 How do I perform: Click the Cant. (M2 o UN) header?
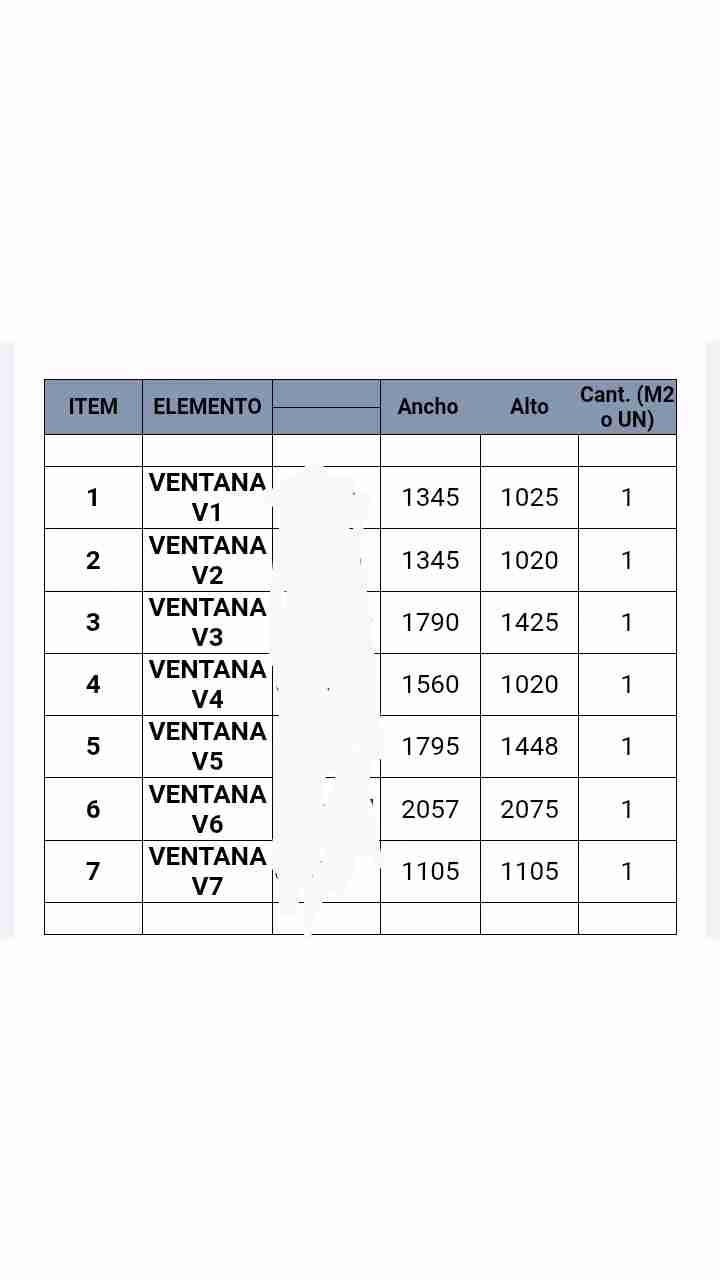point(627,407)
